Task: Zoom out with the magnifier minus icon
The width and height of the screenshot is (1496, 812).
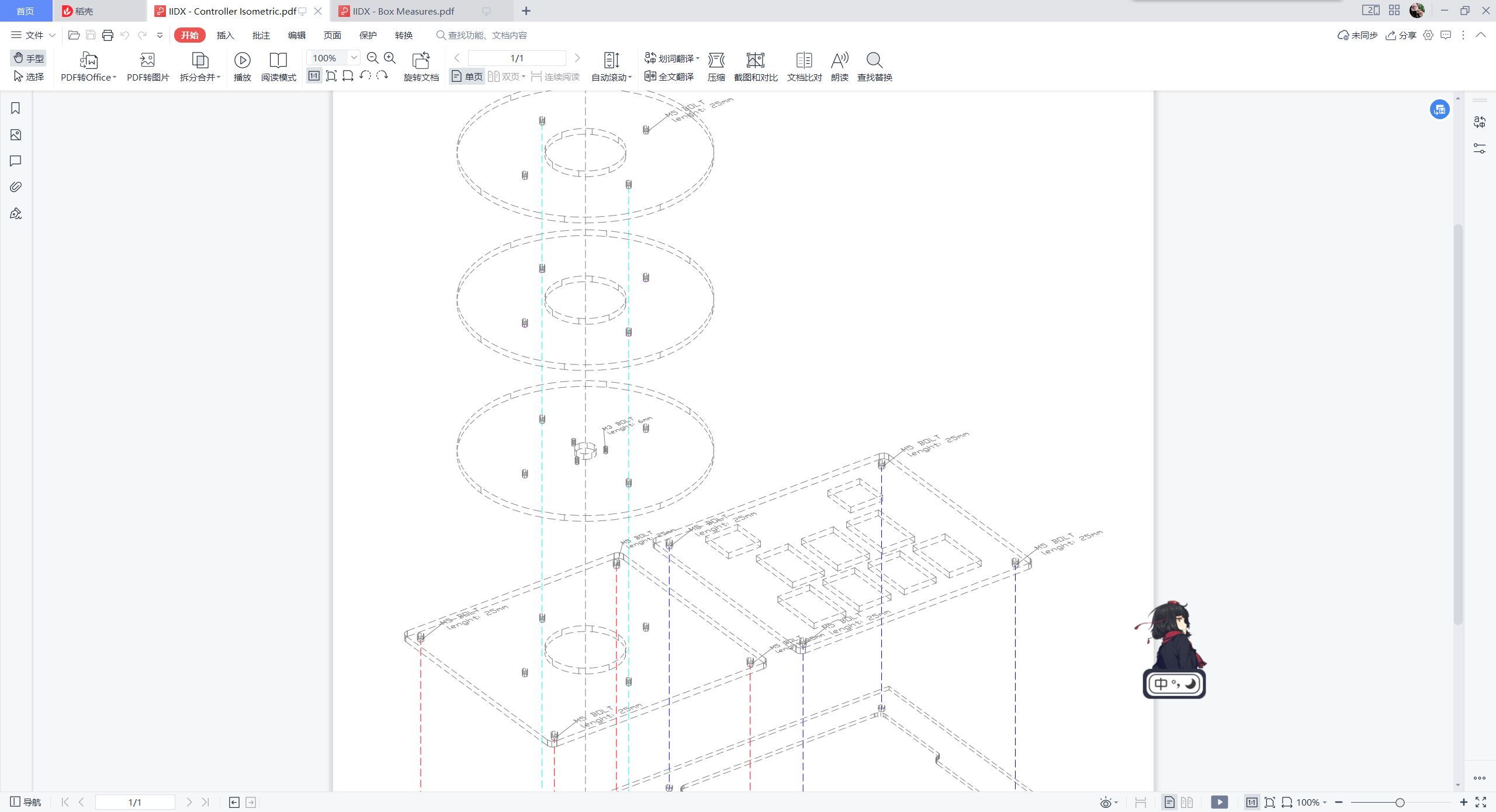Action: point(372,58)
